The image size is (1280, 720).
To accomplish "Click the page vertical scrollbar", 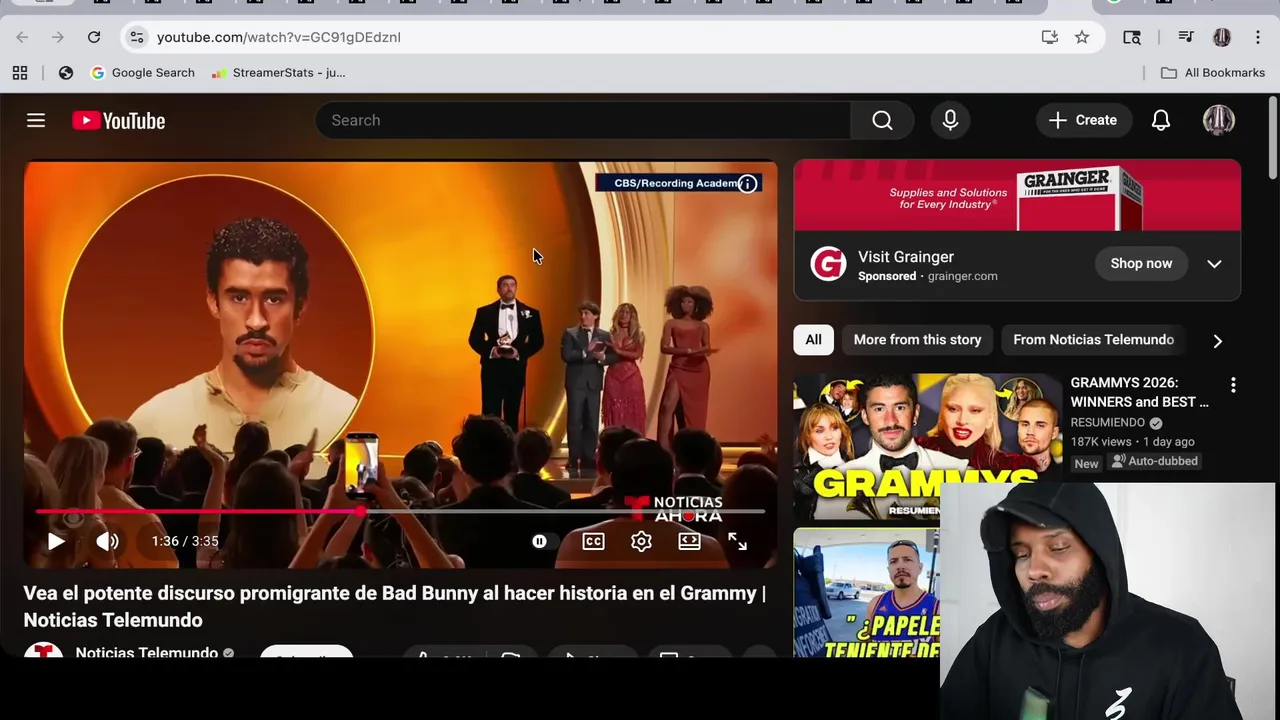I will (x=1272, y=137).
